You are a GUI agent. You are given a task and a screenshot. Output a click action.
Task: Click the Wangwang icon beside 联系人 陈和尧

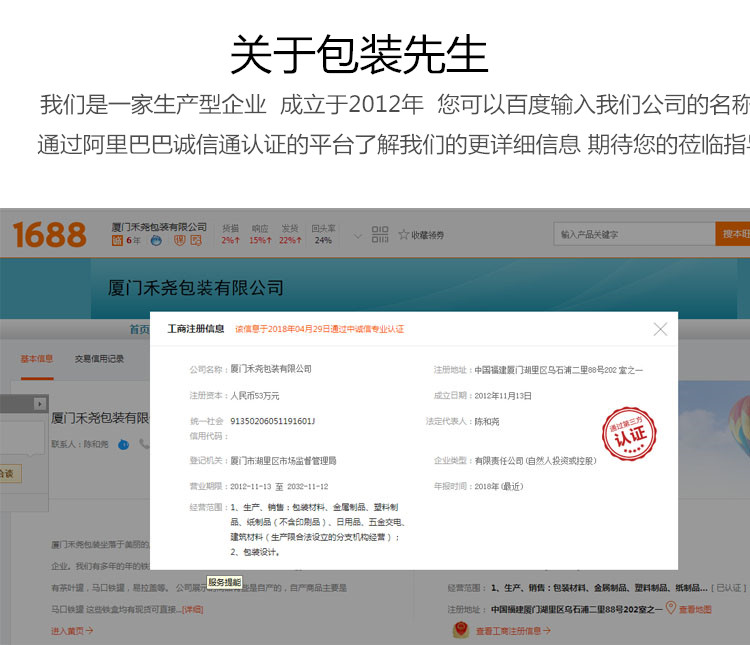click(124, 445)
